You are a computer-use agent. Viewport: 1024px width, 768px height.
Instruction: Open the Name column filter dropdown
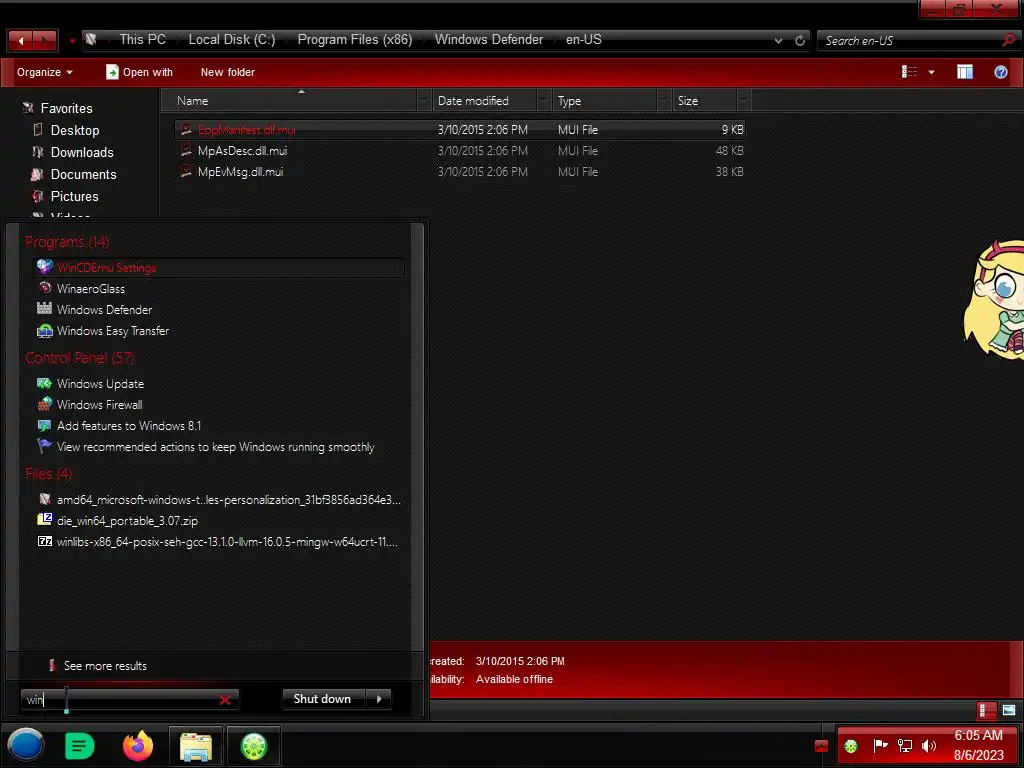pyautogui.click(x=424, y=101)
